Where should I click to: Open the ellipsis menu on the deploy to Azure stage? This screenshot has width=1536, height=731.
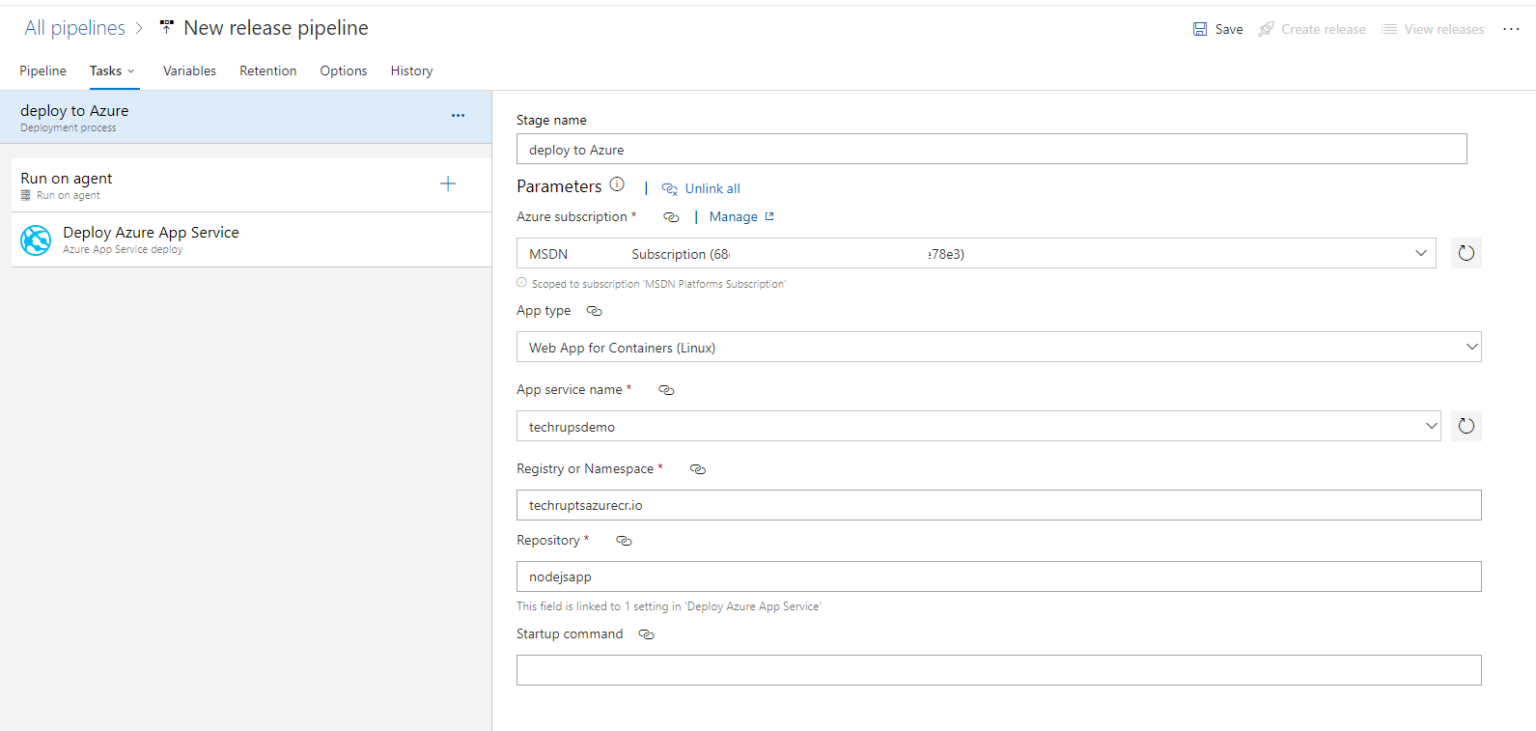pos(458,116)
